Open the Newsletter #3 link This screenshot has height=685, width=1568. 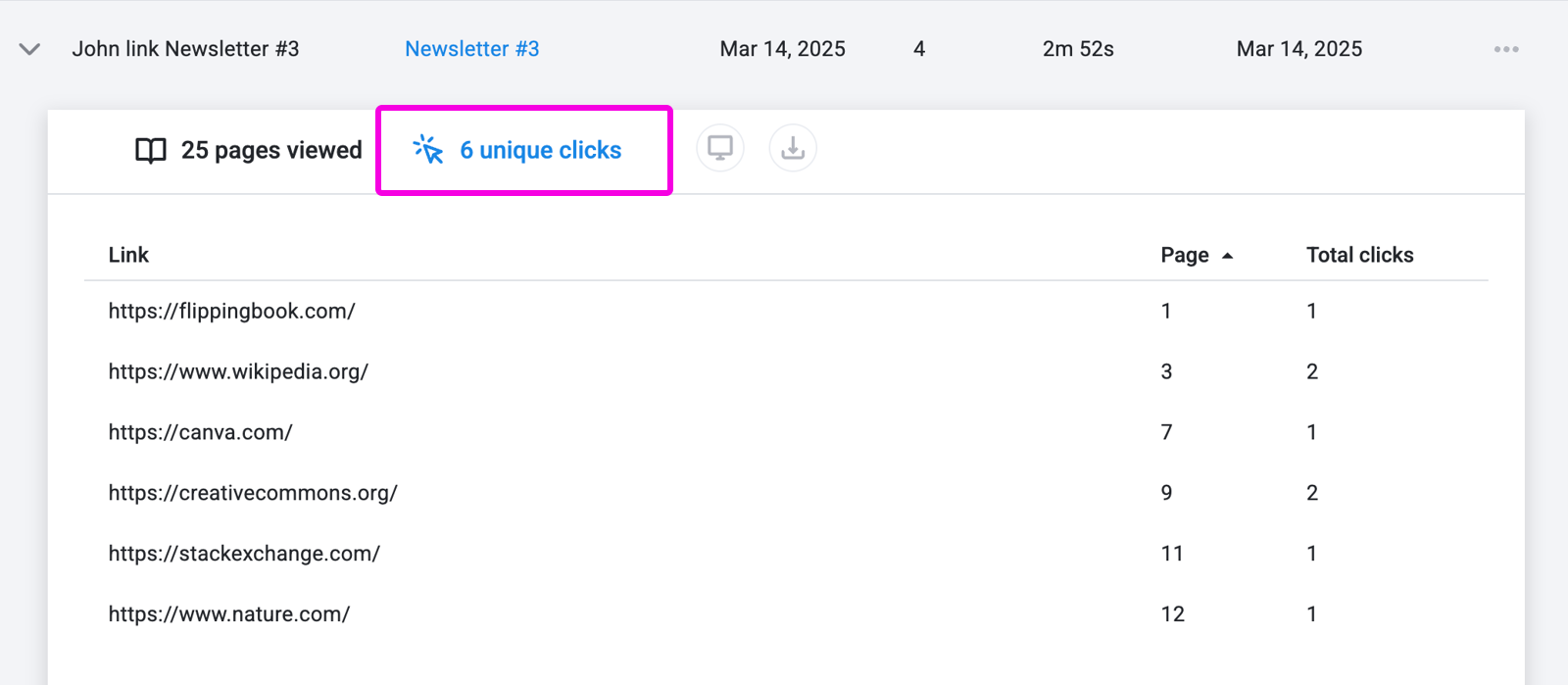click(472, 49)
